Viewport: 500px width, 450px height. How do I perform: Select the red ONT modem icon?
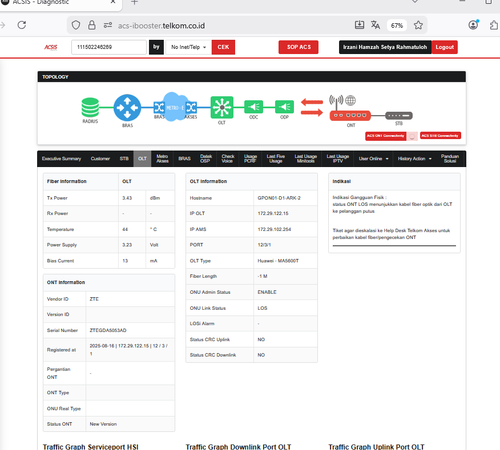click(x=350, y=115)
